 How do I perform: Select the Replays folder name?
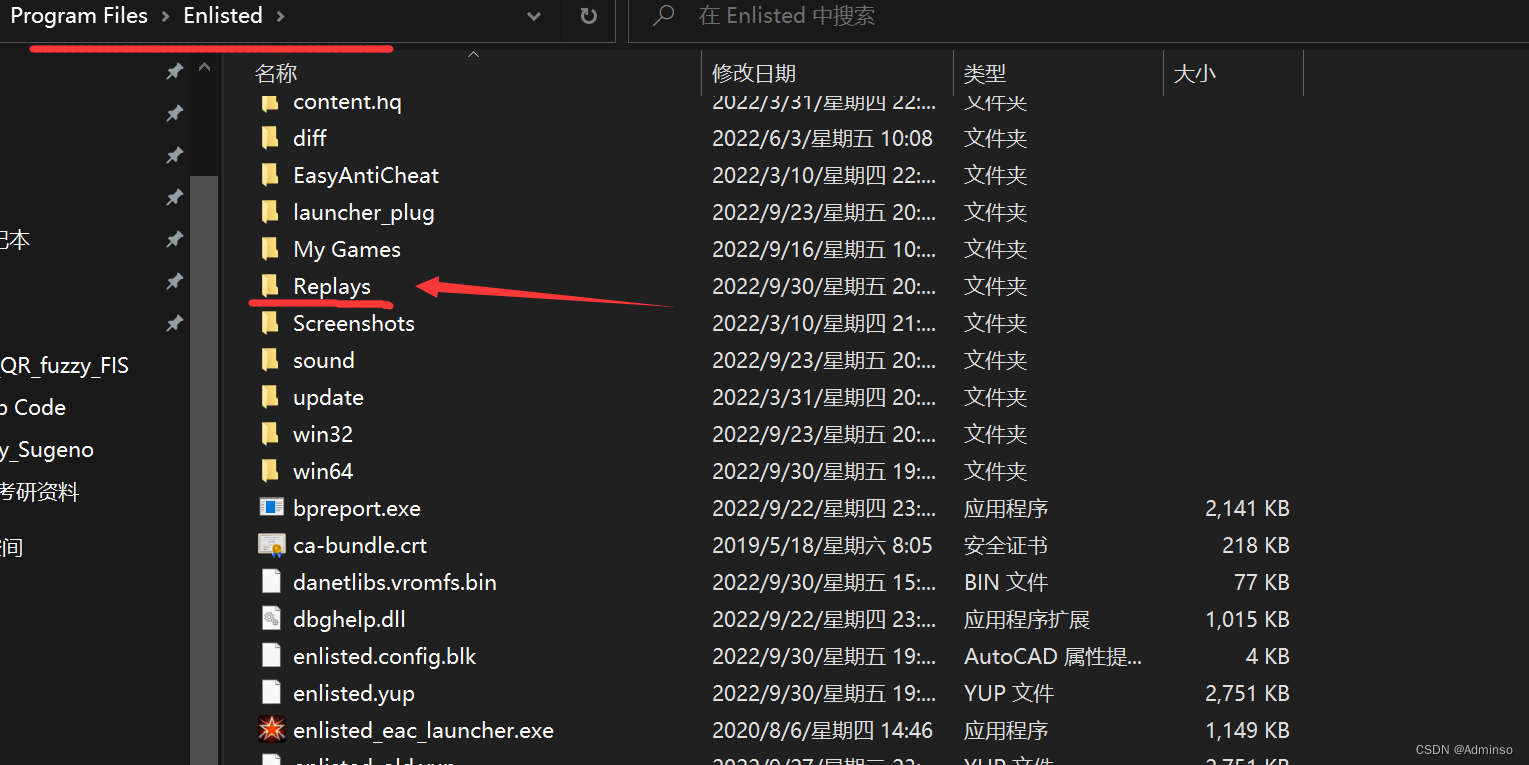(x=332, y=286)
